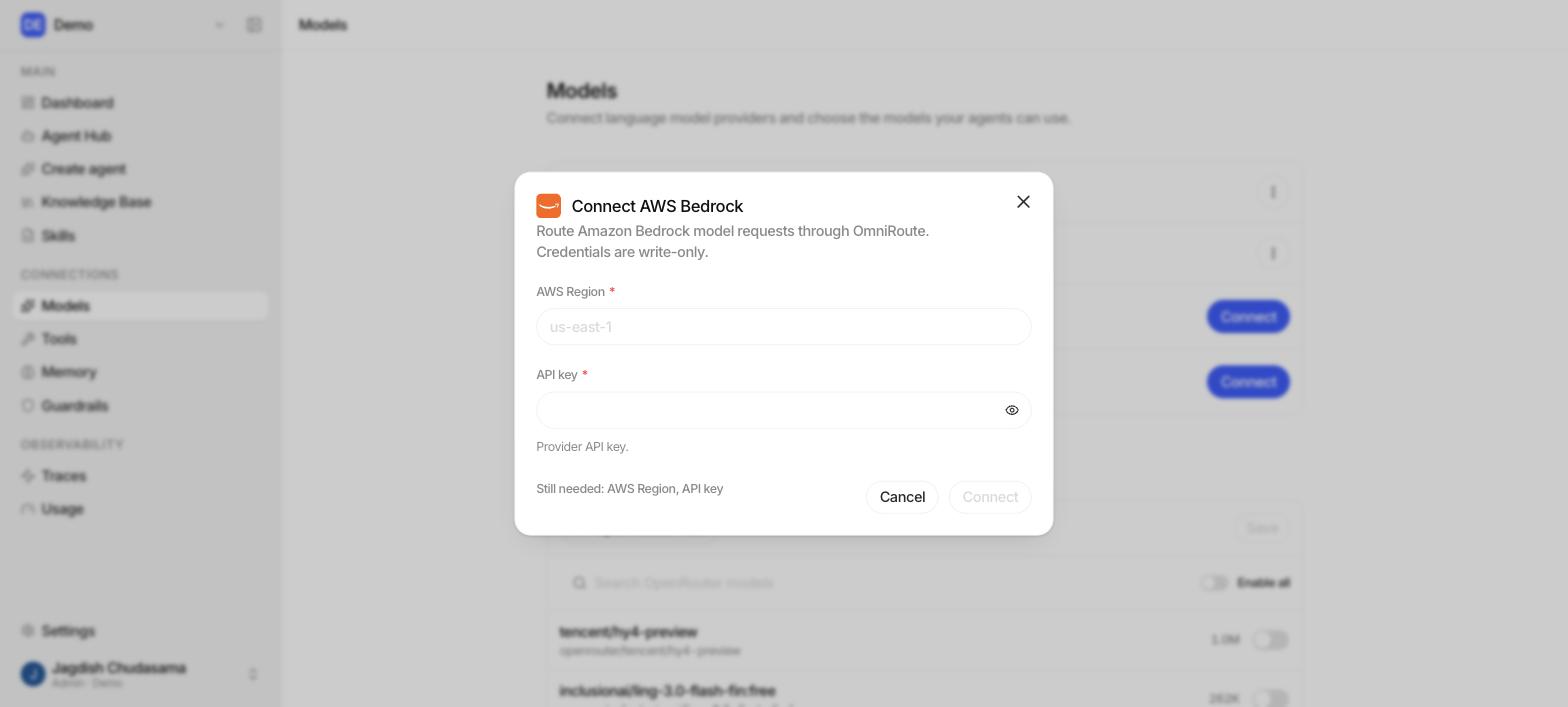Collapse the sidebar panel icon
Image resolution: width=1568 pixels, height=707 pixels.
click(x=254, y=25)
